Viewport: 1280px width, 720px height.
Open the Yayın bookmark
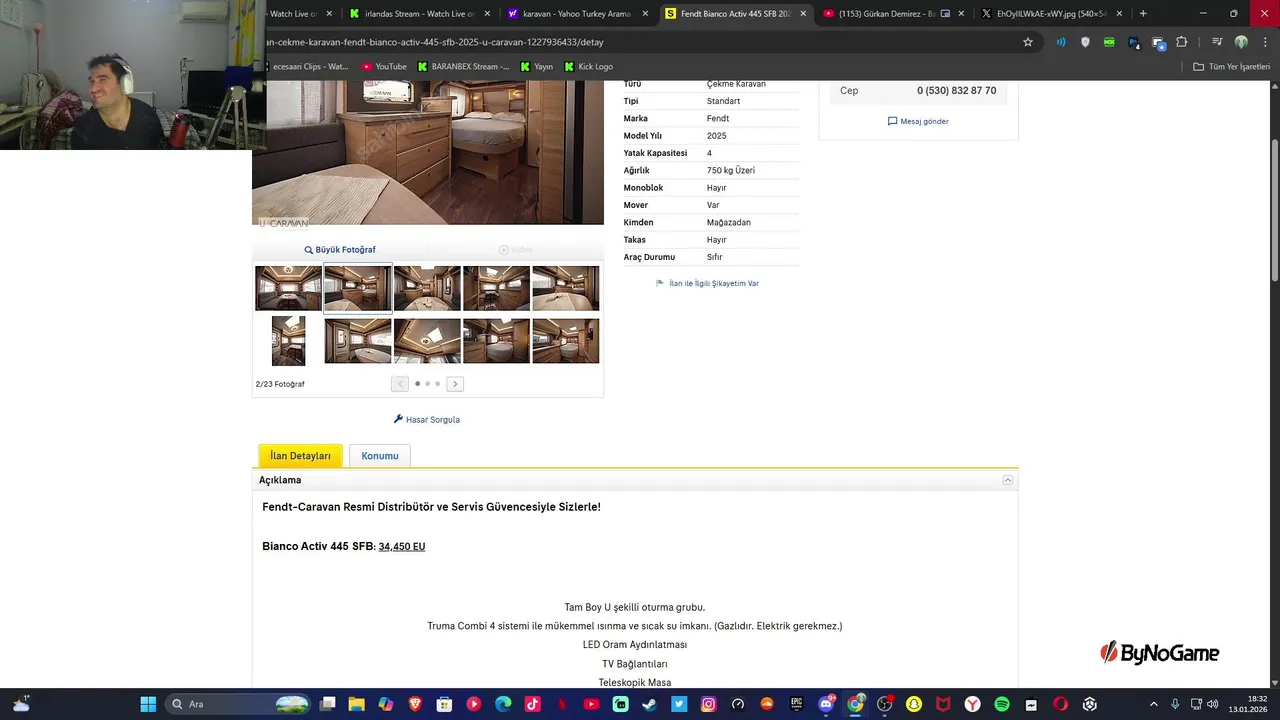536,67
